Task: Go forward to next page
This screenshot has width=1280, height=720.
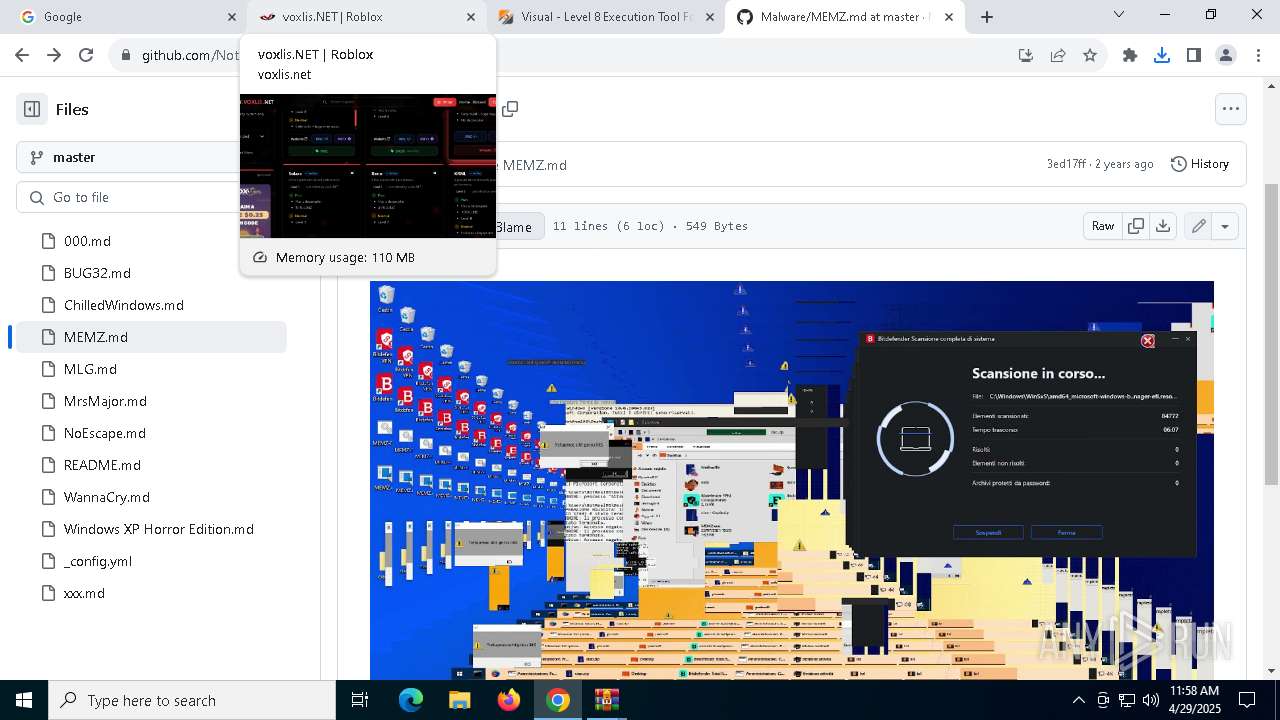Action: pos(54,55)
